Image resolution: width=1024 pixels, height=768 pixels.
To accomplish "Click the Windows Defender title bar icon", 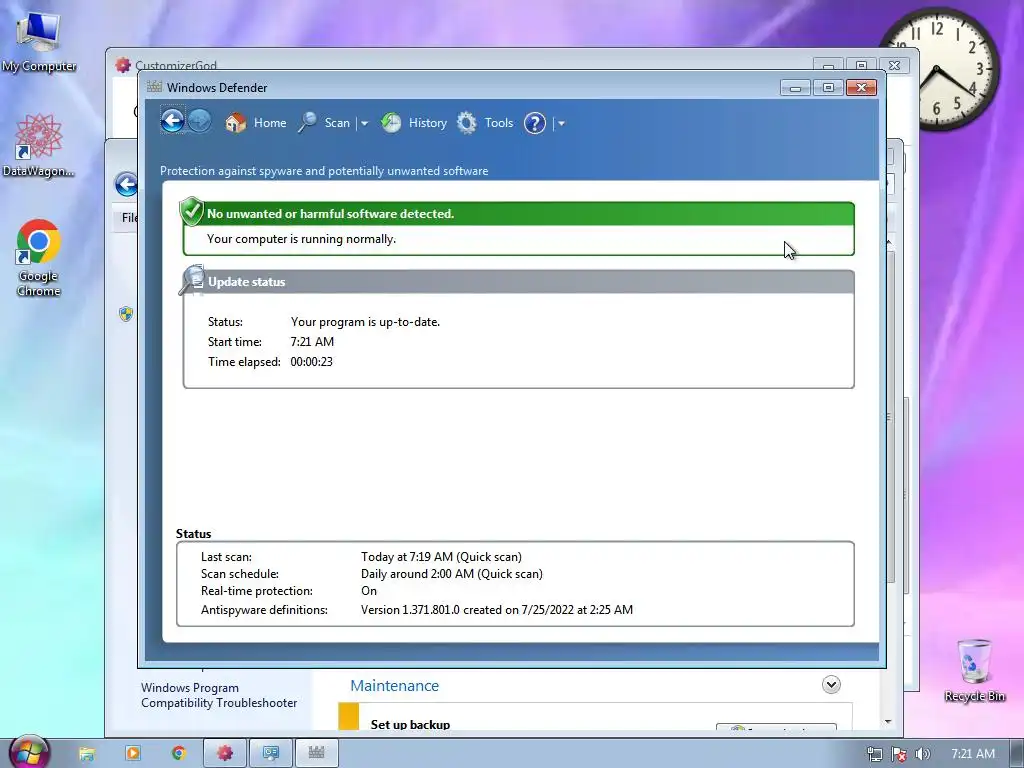I will [154, 87].
